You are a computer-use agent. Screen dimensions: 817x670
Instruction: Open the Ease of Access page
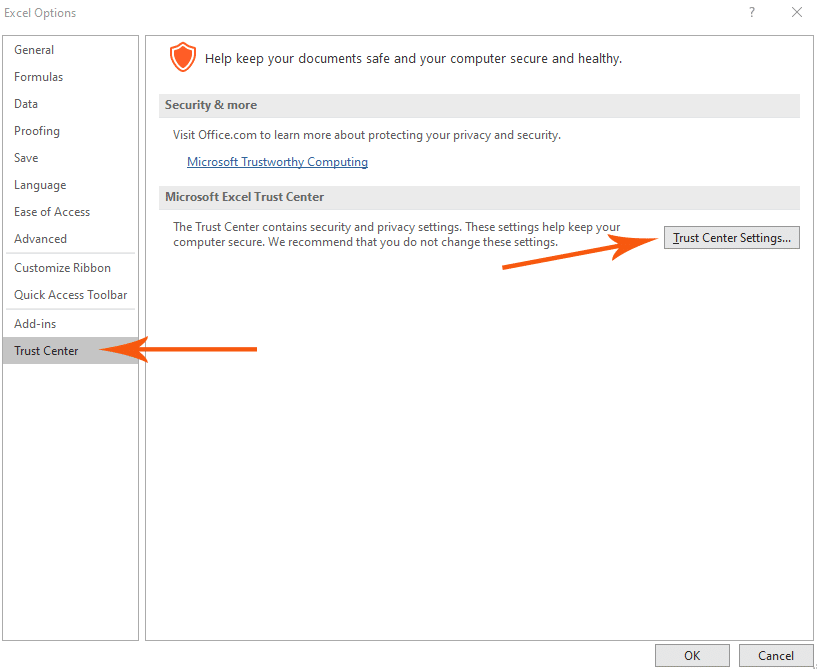pyautogui.click(x=52, y=211)
